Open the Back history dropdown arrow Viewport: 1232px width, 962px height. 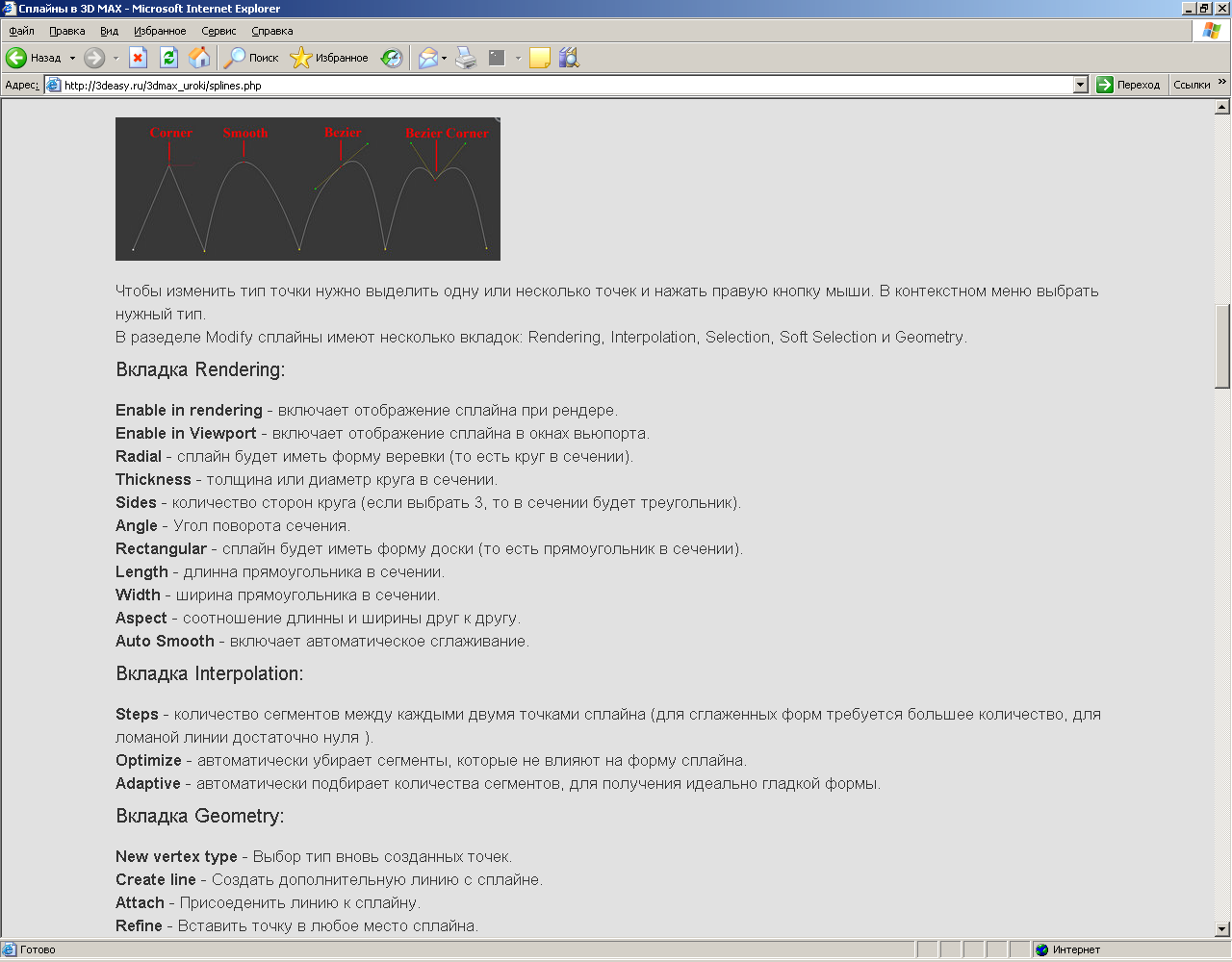click(x=72, y=58)
